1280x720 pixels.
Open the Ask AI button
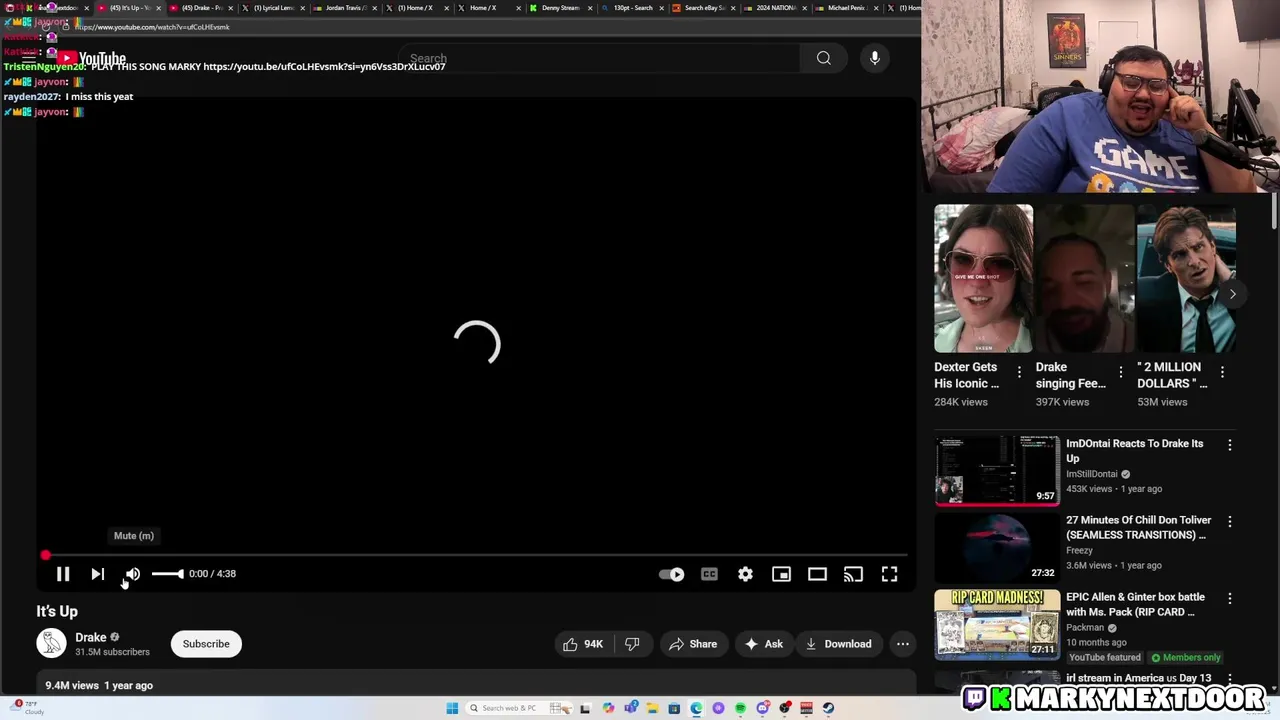coord(763,644)
